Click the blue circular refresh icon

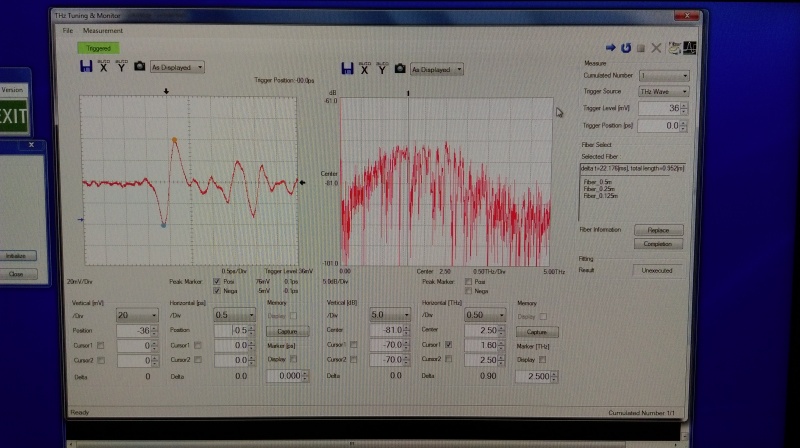pyautogui.click(x=626, y=47)
